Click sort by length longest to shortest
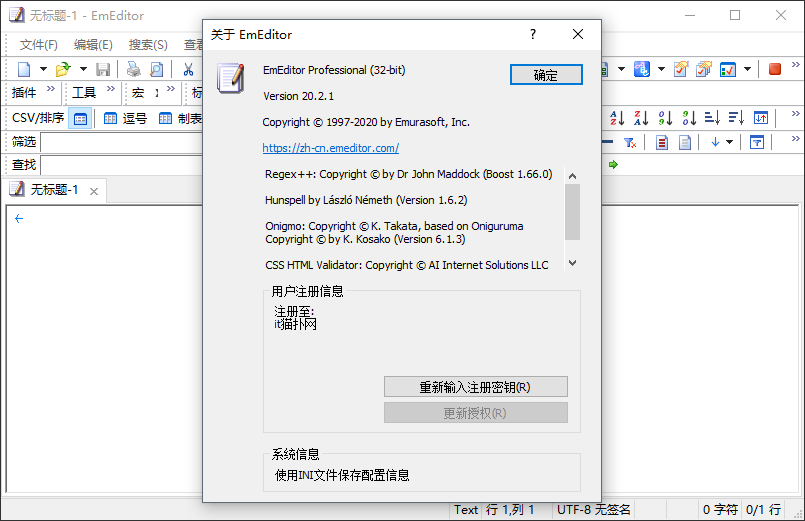This screenshot has width=805, height=521. 736,118
